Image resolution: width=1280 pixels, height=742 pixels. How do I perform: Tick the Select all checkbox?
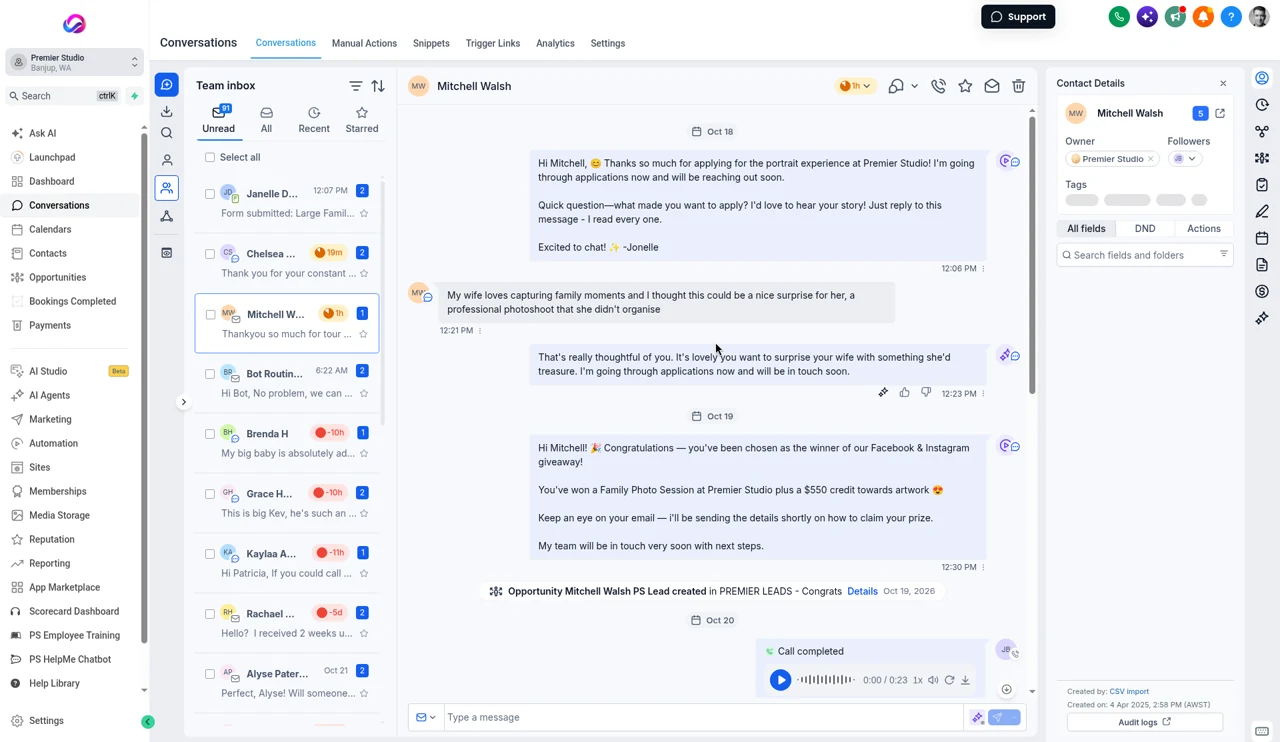pos(210,157)
